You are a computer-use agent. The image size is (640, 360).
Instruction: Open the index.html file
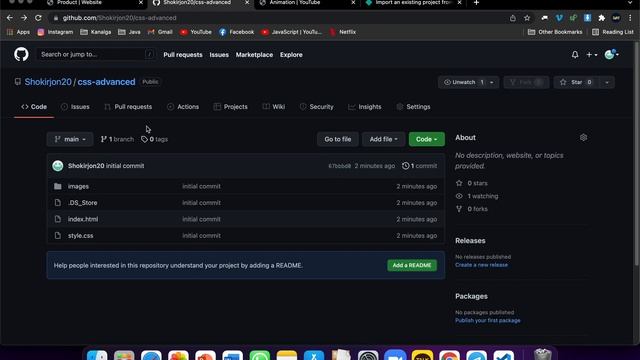pyautogui.click(x=83, y=219)
